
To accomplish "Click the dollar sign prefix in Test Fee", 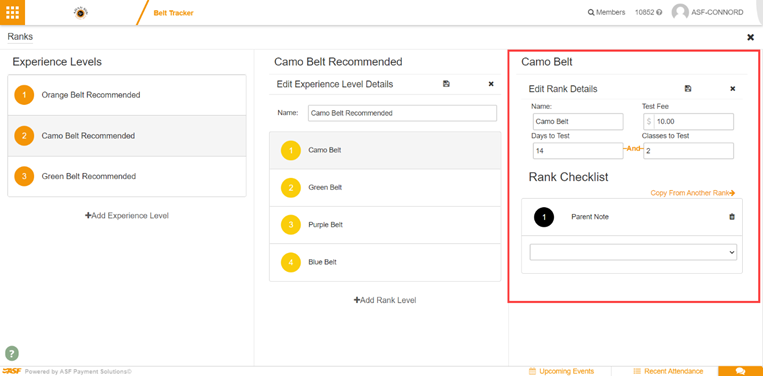I will [x=649, y=122].
